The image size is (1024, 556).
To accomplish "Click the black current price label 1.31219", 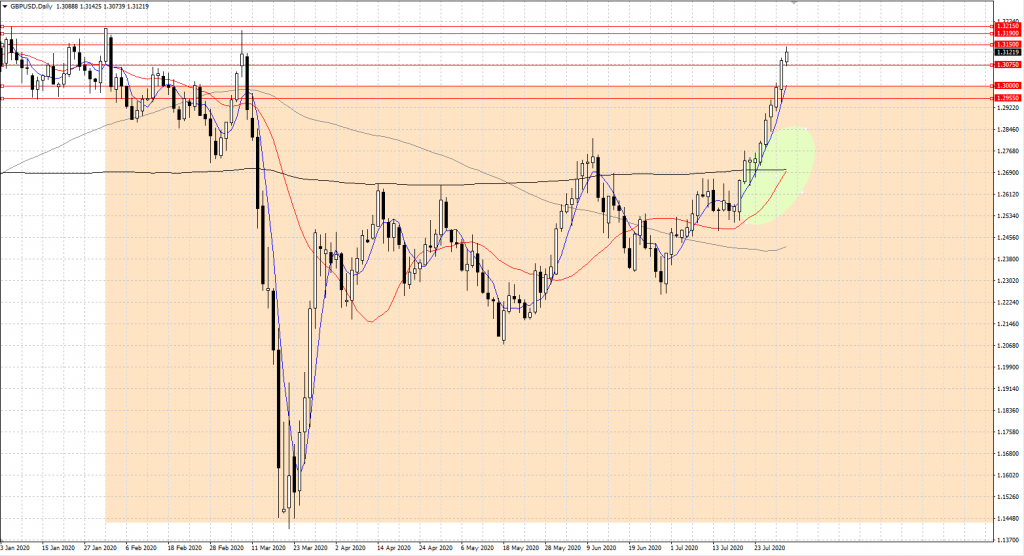I will pos(1005,53).
